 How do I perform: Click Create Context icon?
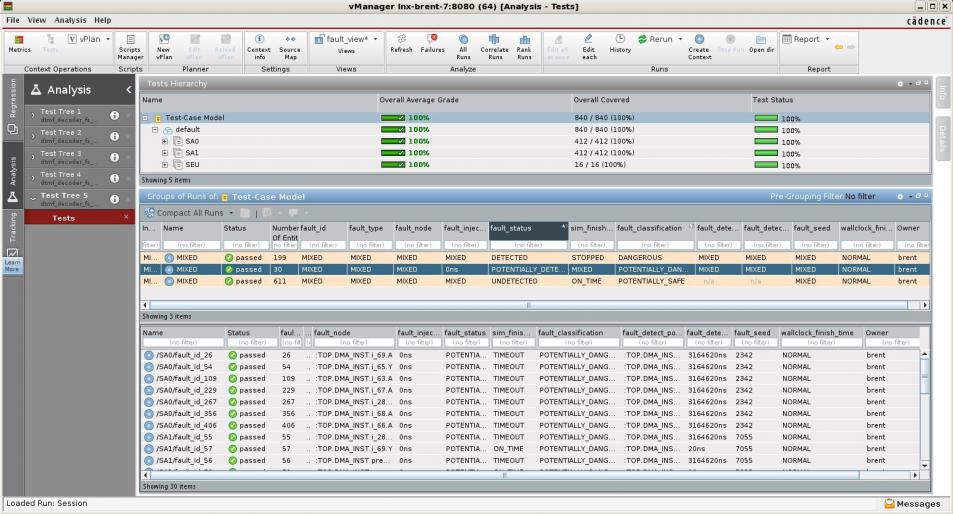pos(699,47)
